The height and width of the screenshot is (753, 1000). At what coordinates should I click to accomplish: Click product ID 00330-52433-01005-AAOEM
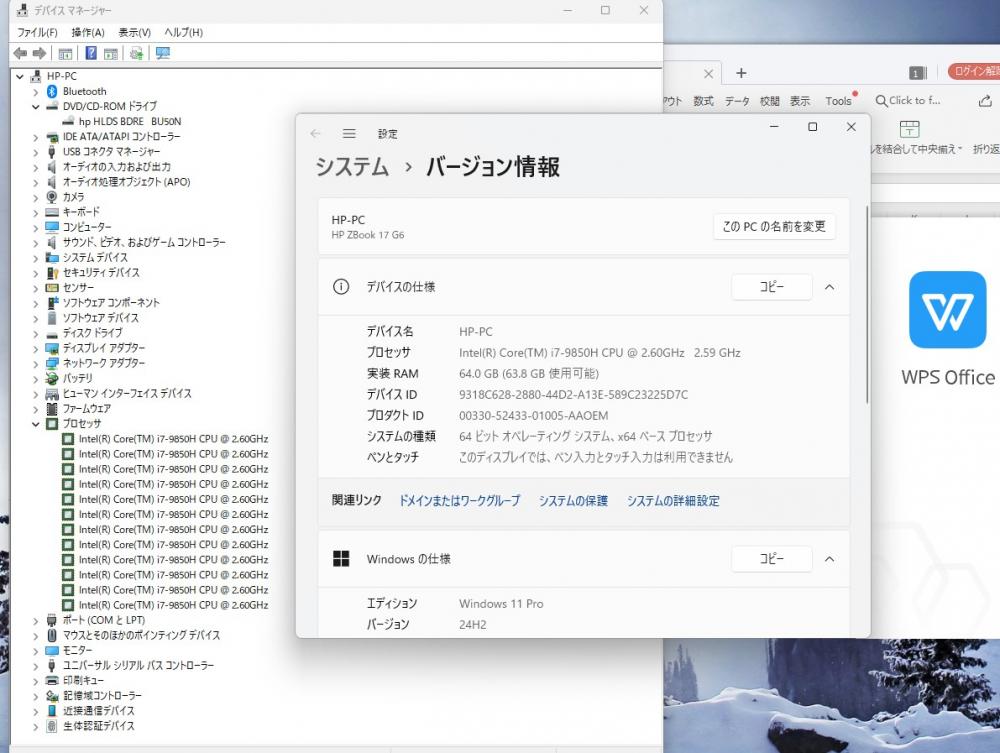tap(534, 416)
